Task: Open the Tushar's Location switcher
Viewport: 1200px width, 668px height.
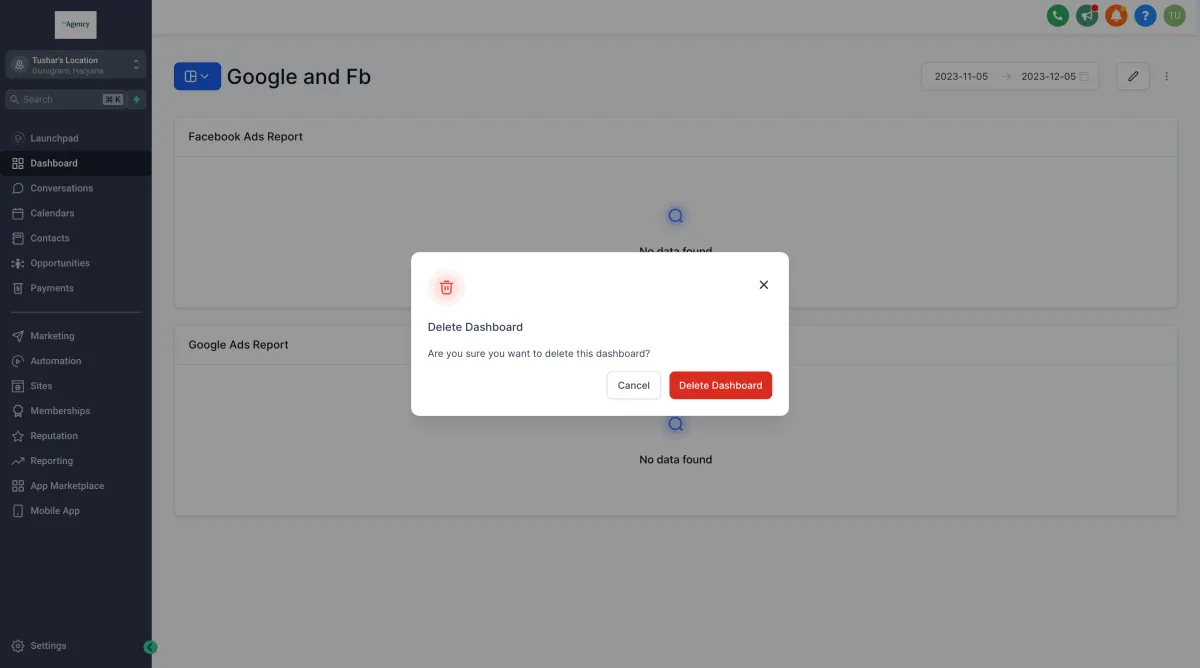Action: tap(76, 65)
